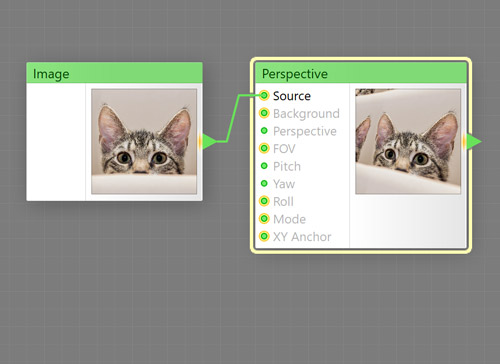
Task: Click the Yaw parameter label
Action: point(284,184)
